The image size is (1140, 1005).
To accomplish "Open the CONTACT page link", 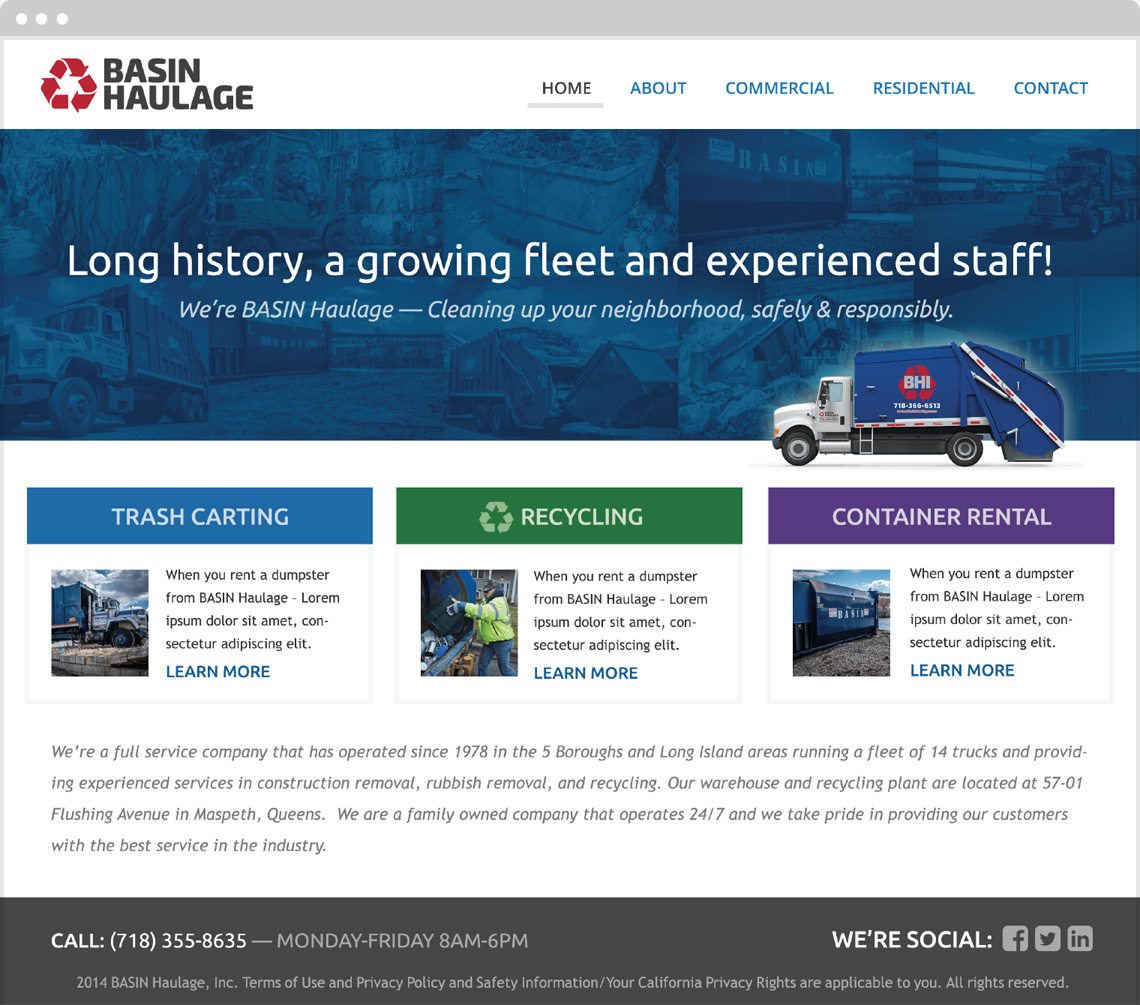I will (x=1051, y=89).
